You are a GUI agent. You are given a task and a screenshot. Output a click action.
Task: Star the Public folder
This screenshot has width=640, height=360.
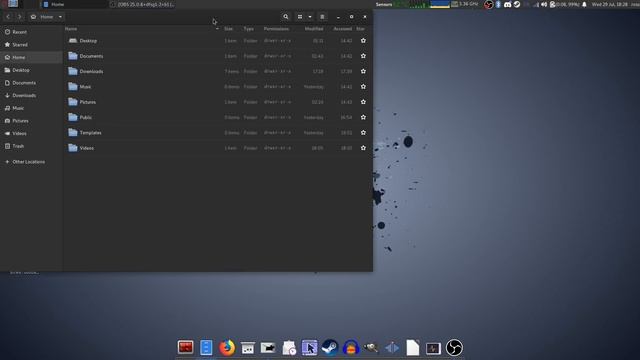pos(363,117)
